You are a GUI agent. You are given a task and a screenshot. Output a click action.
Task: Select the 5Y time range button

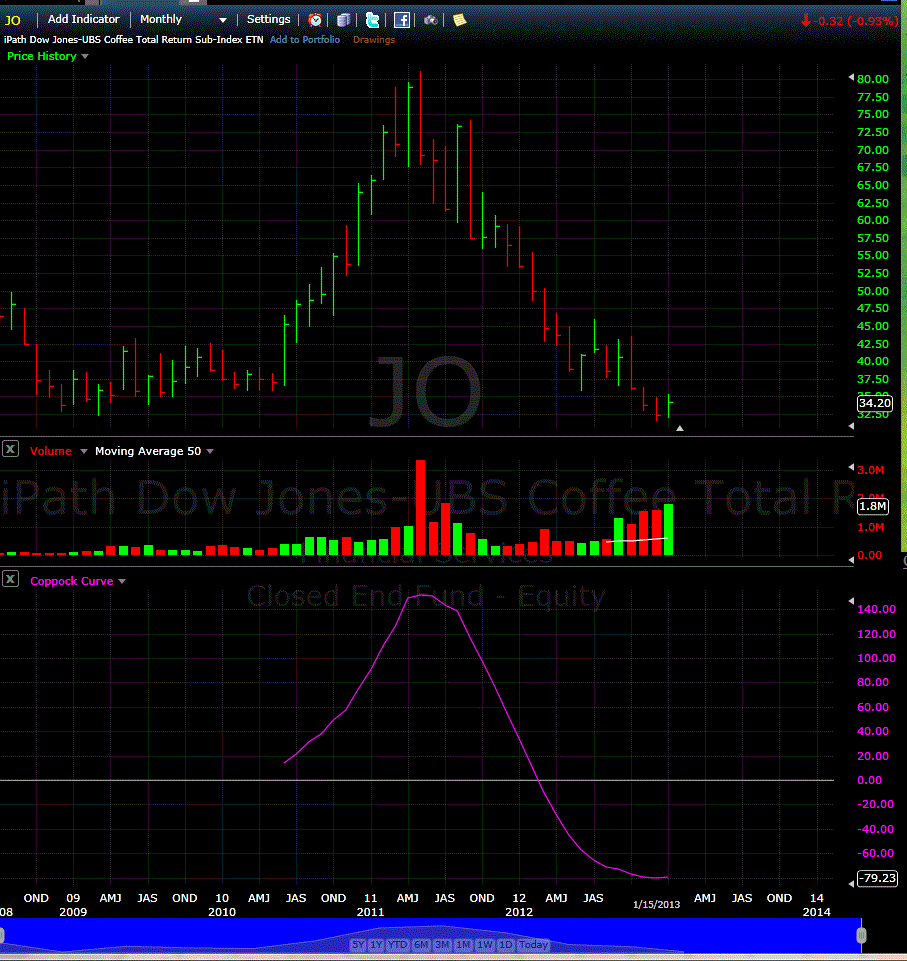tap(357, 945)
